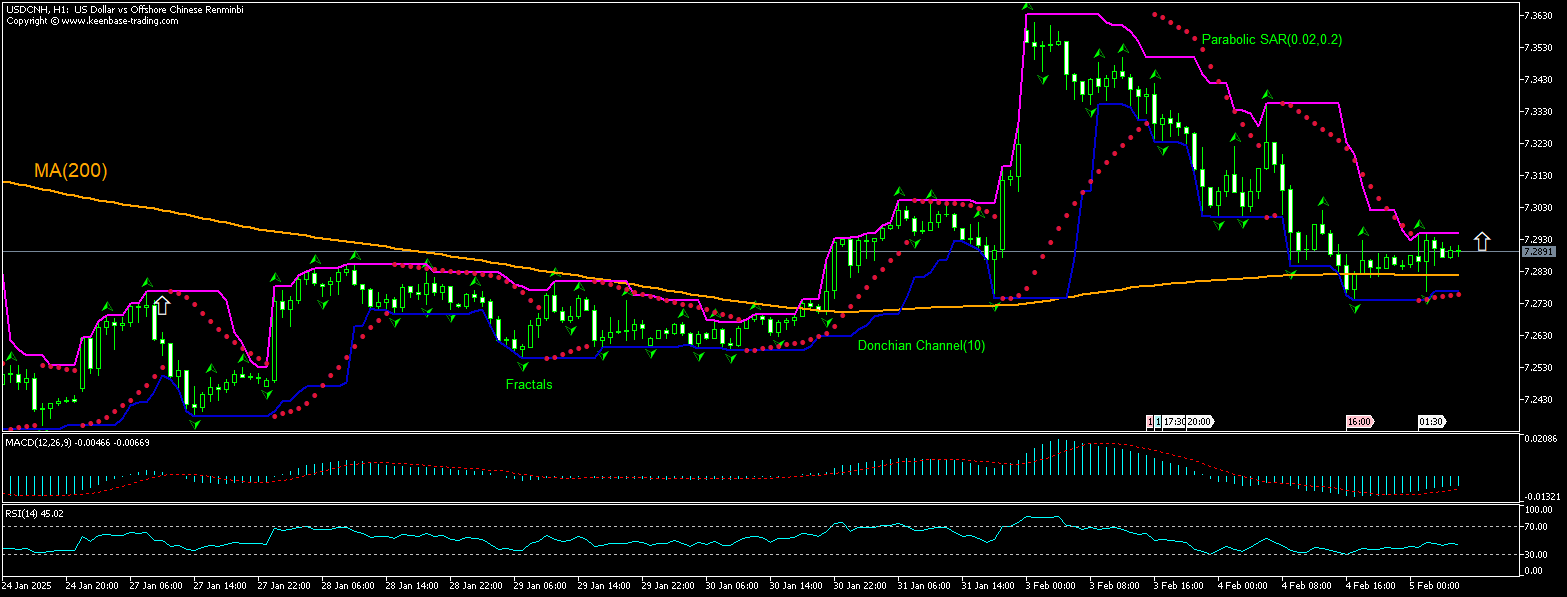
Task: Click the light blue '1' event flag
Action: coord(1158,422)
